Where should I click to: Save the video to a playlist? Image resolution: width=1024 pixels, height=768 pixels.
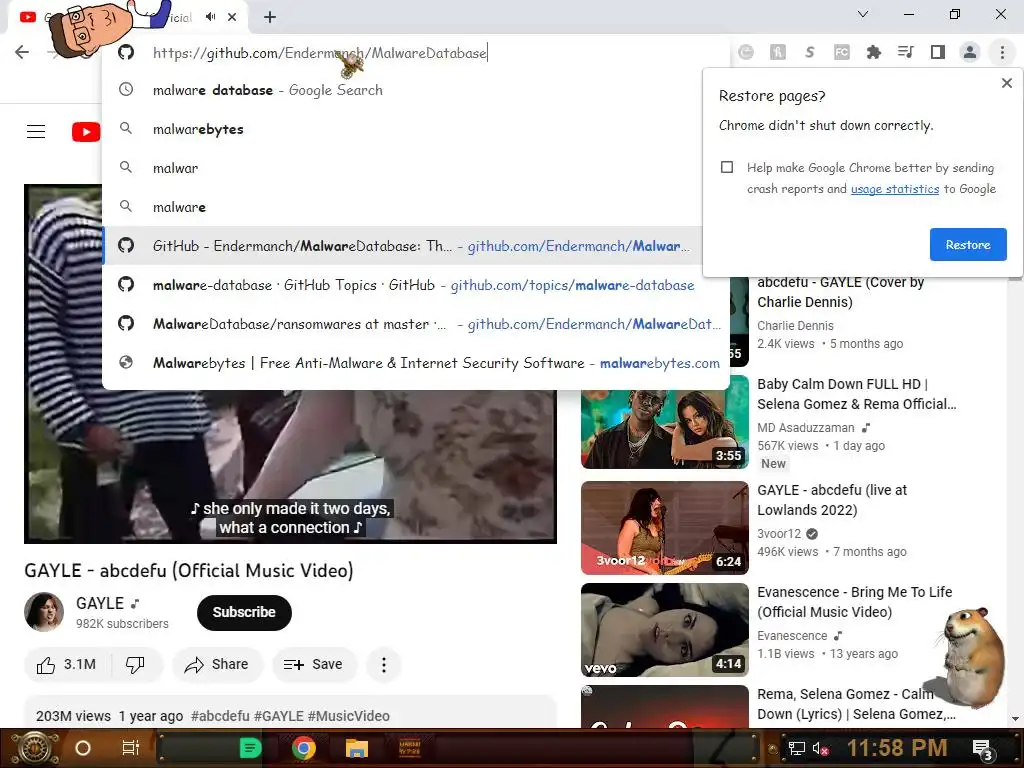point(314,665)
